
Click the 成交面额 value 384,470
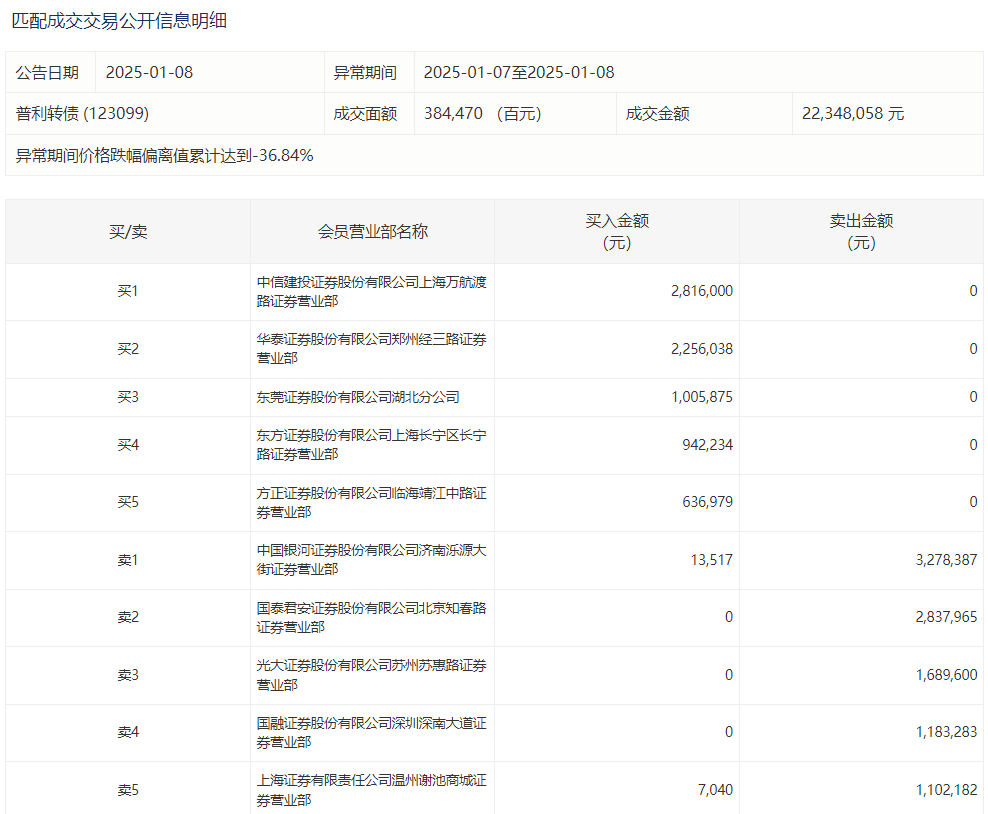(482, 114)
